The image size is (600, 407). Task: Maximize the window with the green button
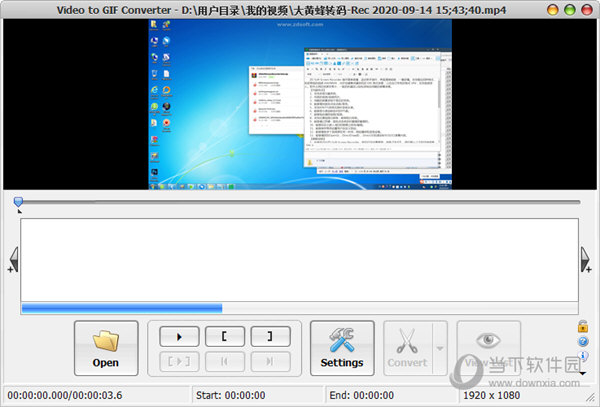coord(570,10)
